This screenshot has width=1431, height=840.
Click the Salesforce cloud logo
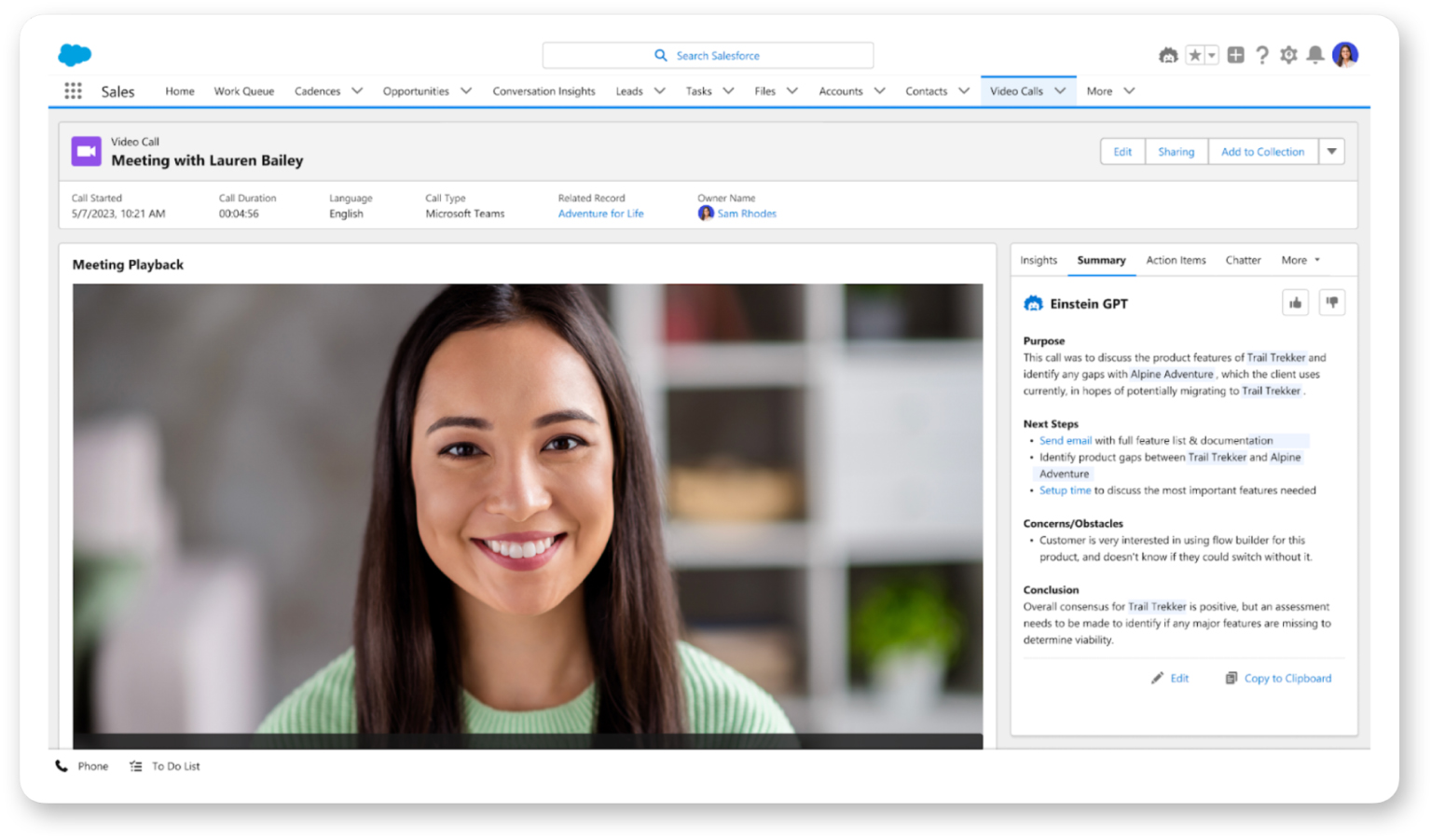[75, 55]
